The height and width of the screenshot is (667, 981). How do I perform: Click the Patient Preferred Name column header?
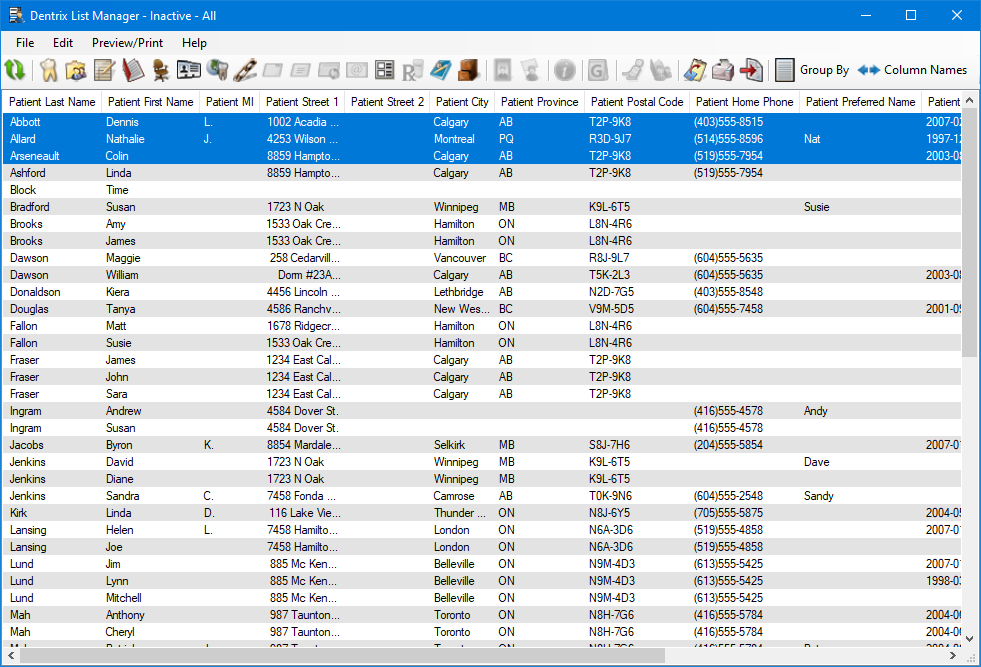[861, 102]
